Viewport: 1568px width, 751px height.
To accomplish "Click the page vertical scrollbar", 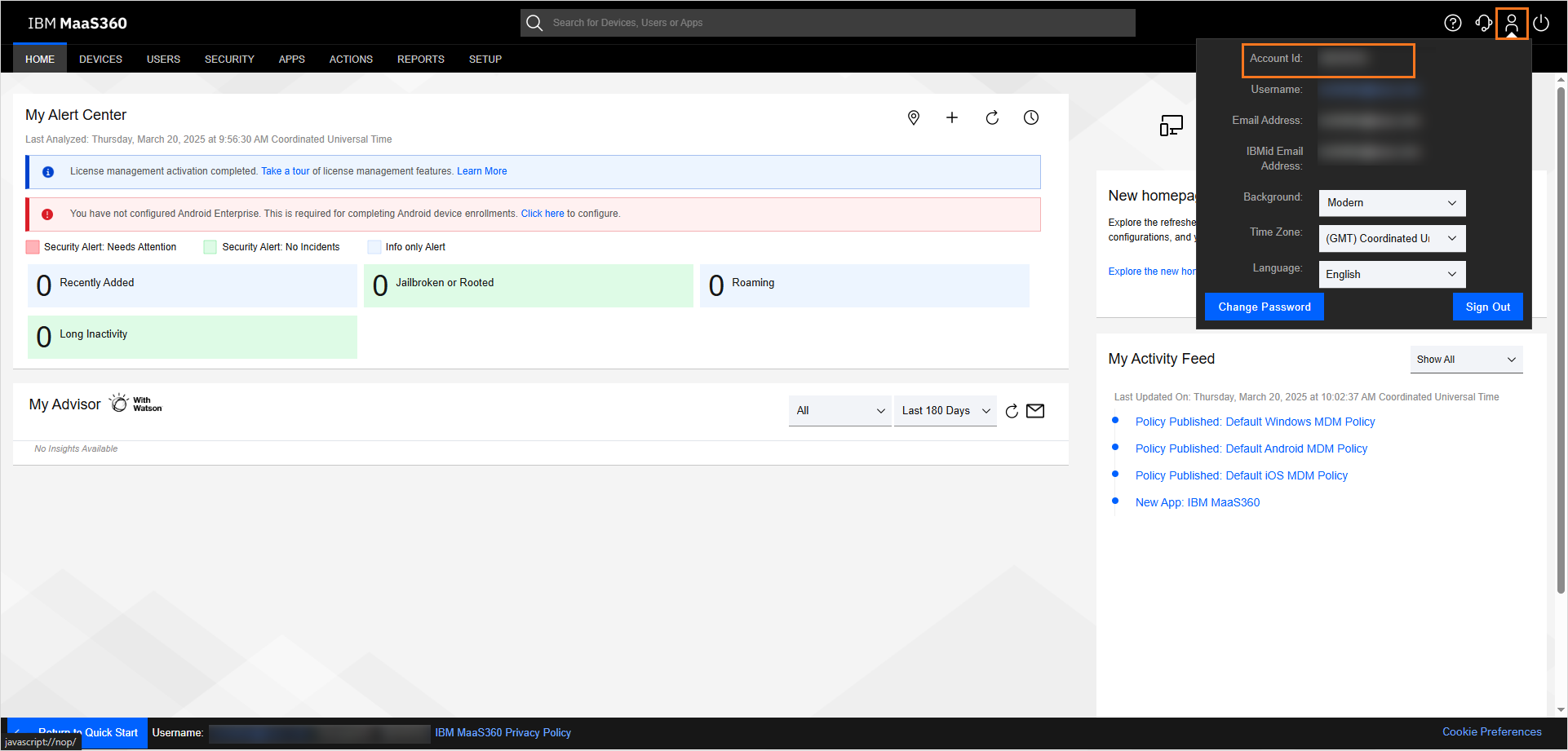I will pos(1561,338).
